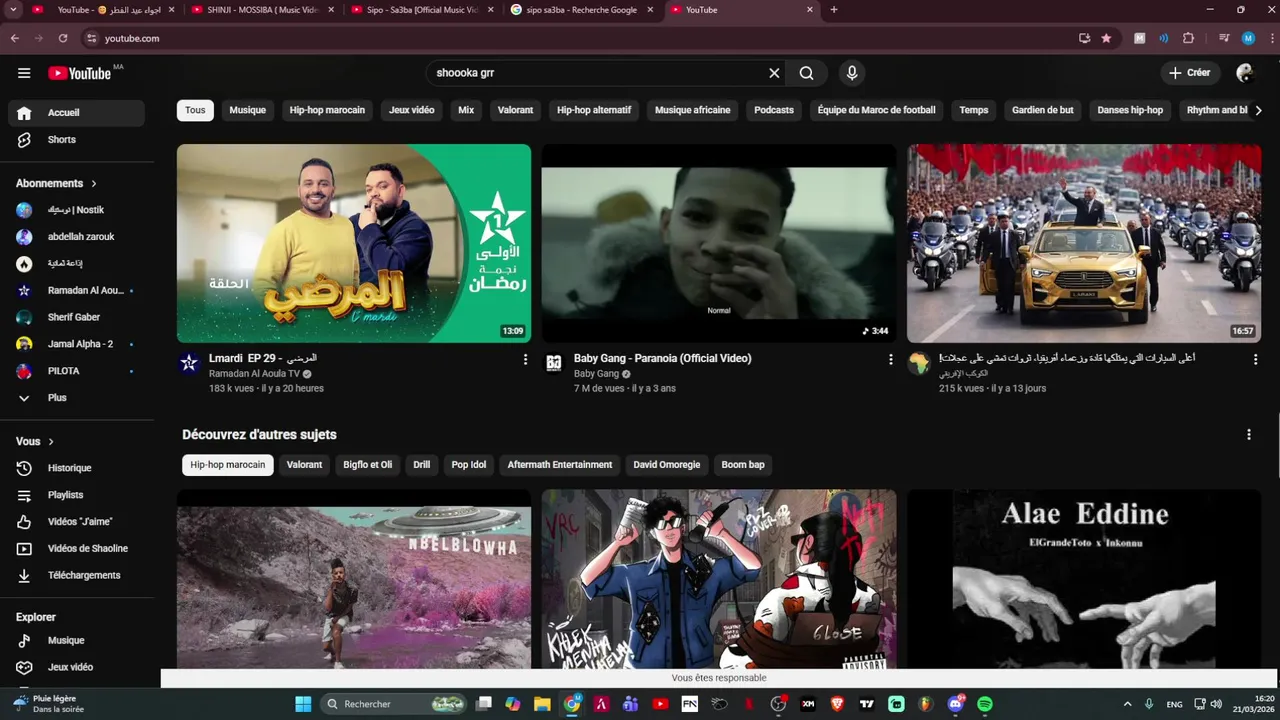Open the Lmardi EP 29 video thumbnail
This screenshot has height=720, width=1280.
354,243
